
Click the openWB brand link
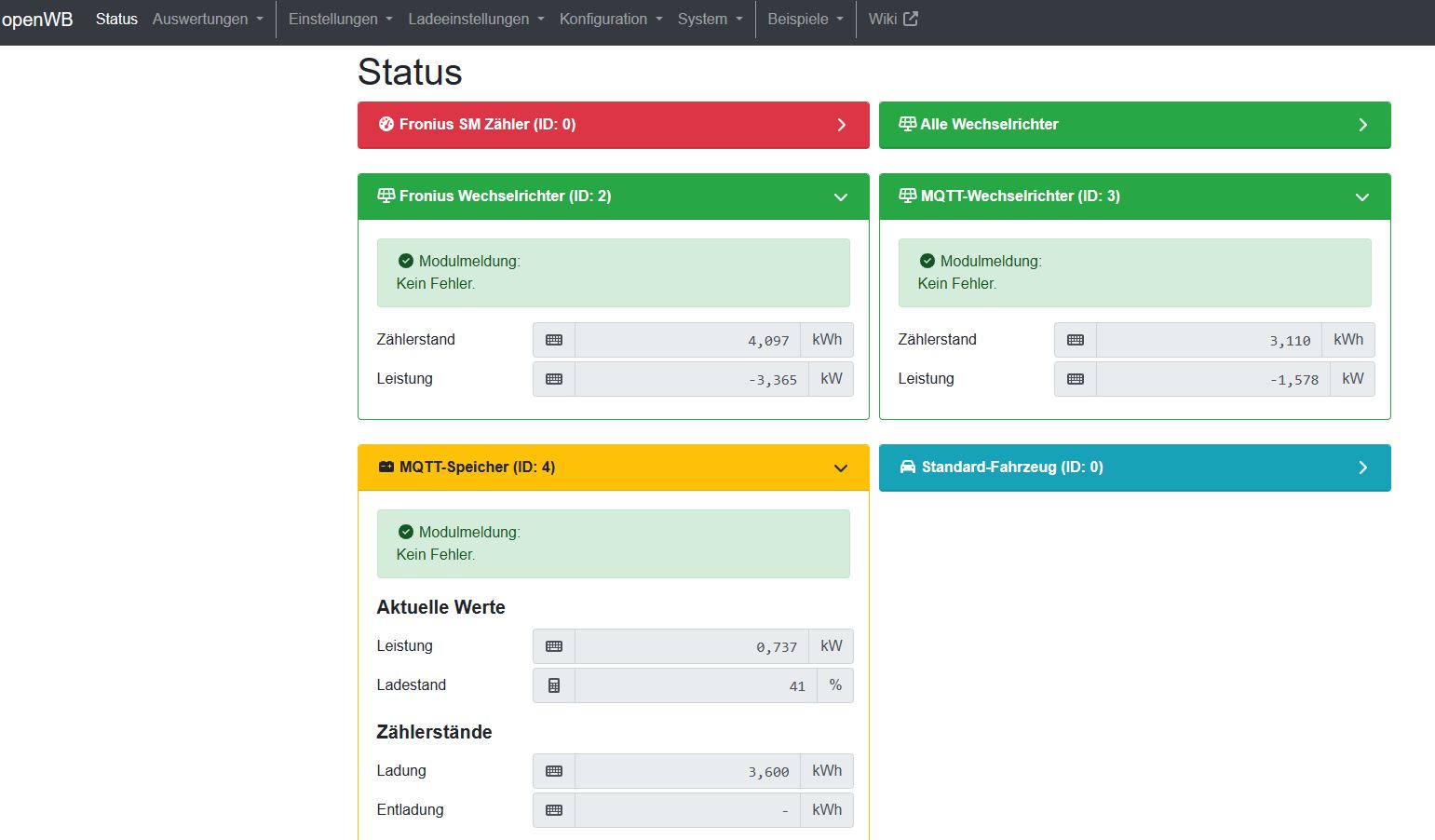[x=37, y=20]
